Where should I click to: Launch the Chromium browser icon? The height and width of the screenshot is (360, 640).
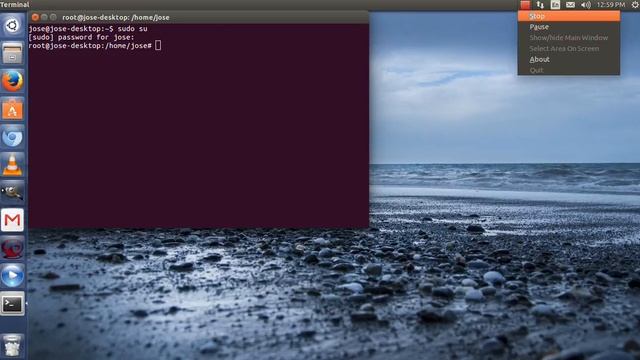tap(12, 137)
